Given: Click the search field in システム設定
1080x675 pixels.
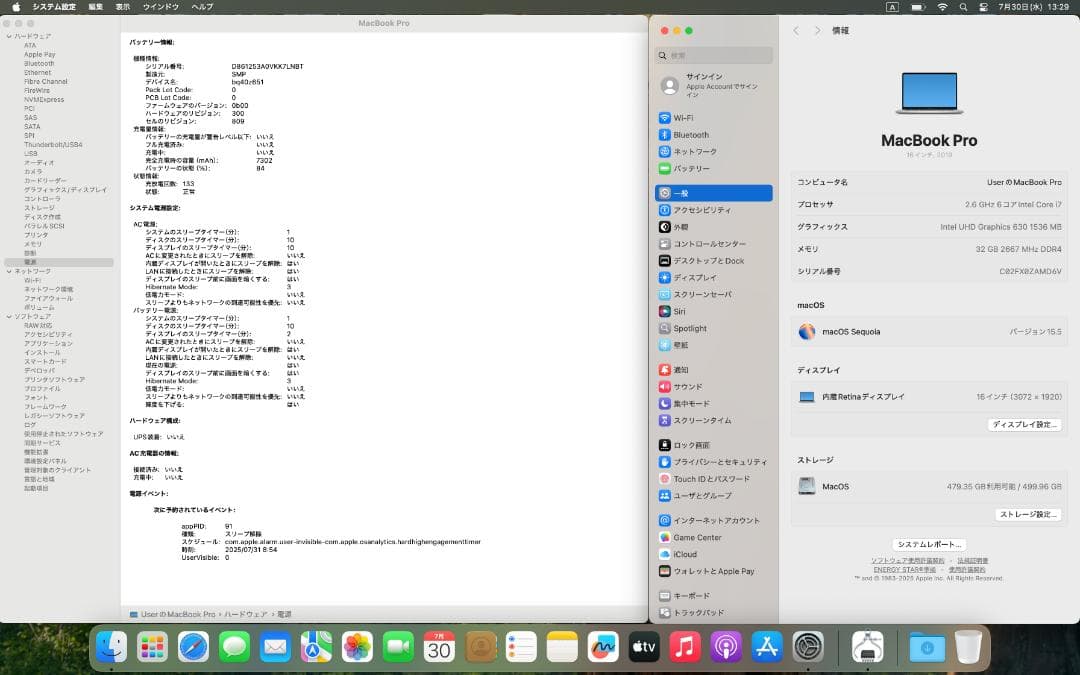Looking at the screenshot, I should [713, 55].
